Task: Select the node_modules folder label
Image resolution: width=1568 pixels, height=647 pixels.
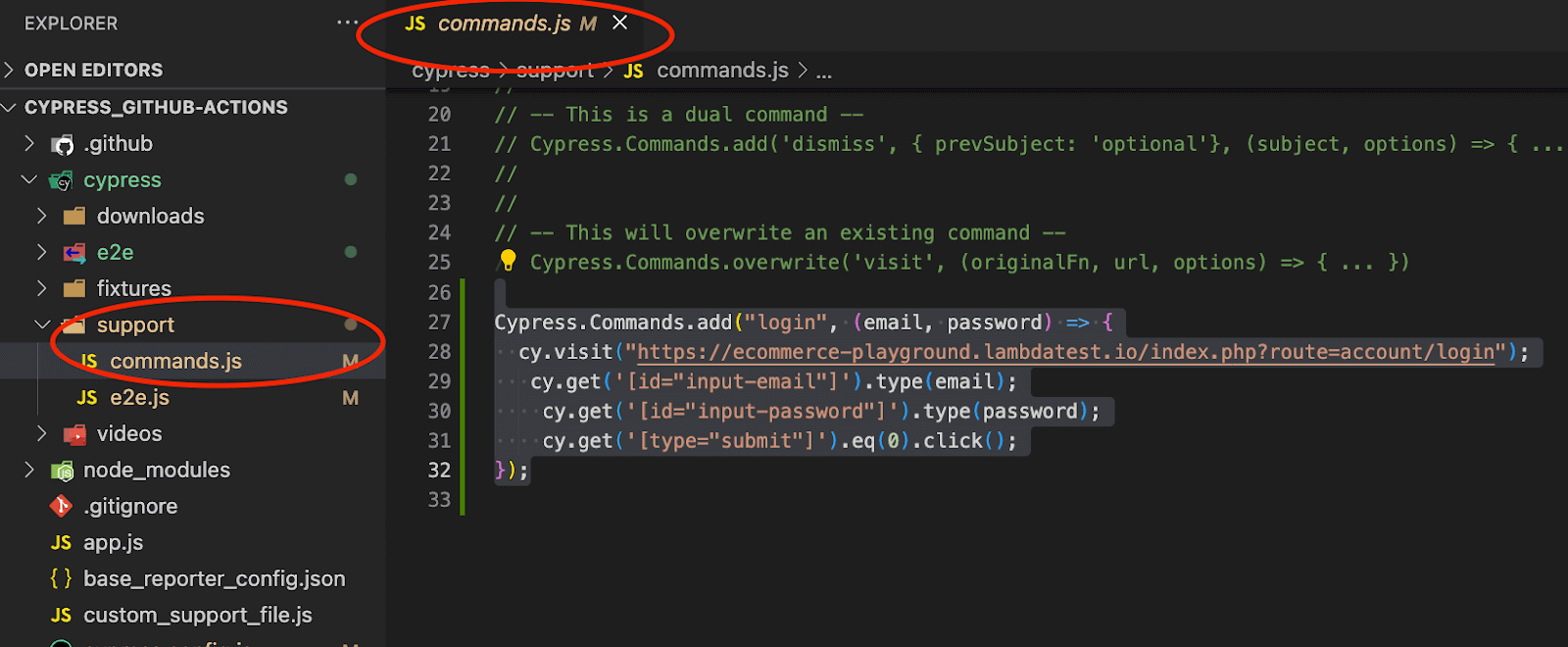Action: click(157, 470)
